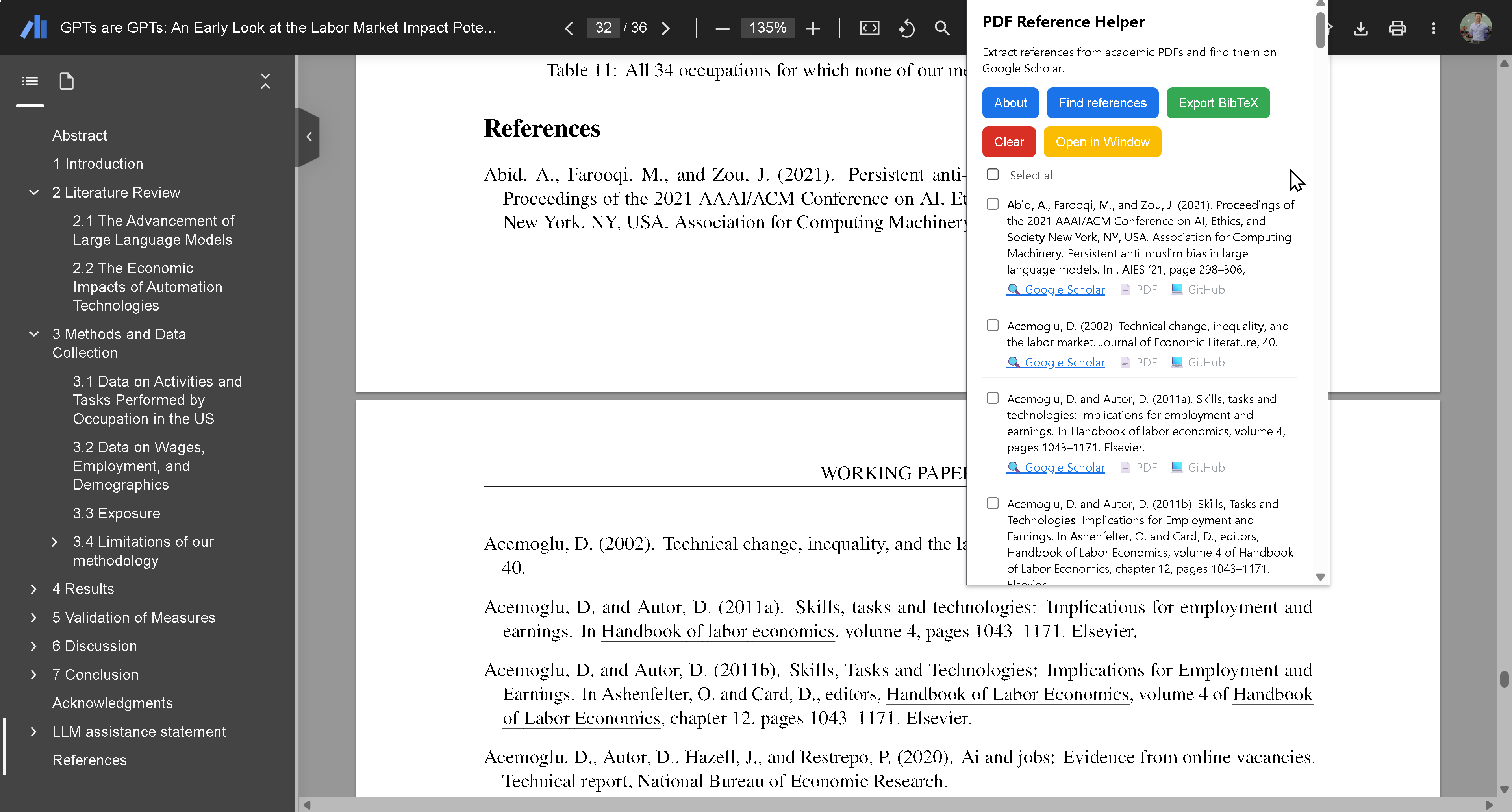Click the 135% zoom level field
1512x812 pixels.
768,28
